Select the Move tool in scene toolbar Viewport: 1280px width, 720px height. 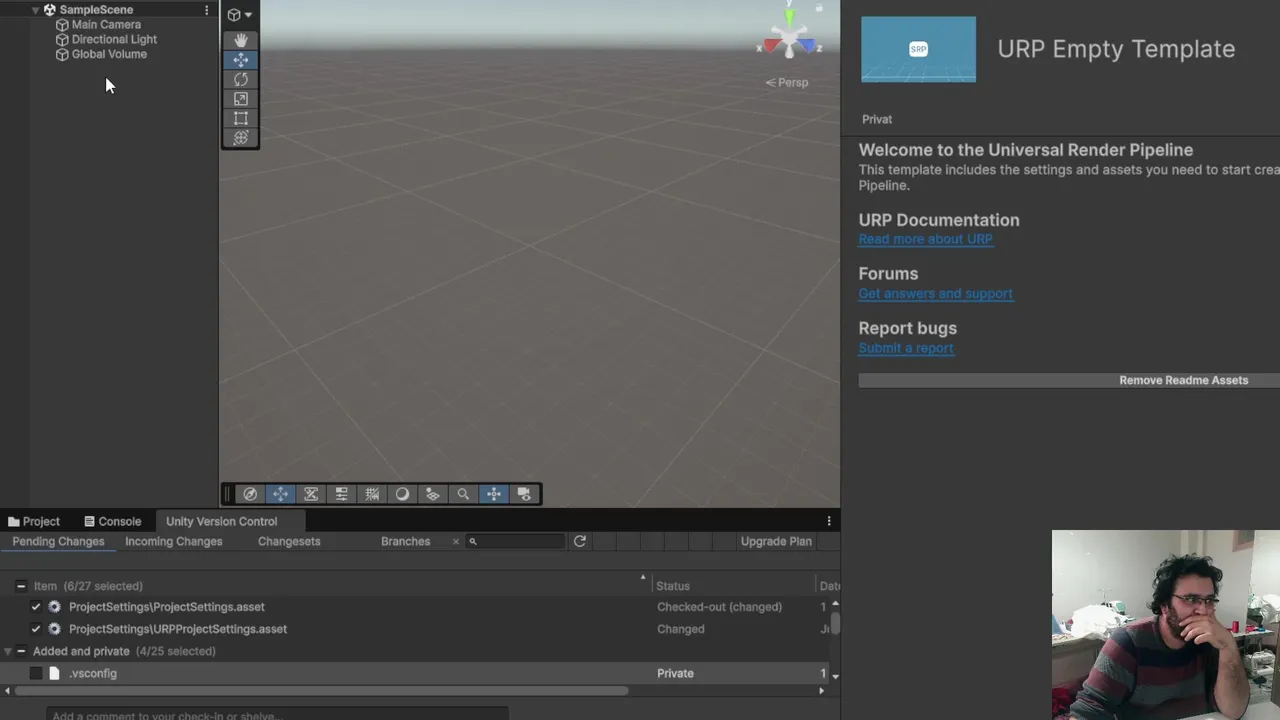[x=240, y=60]
